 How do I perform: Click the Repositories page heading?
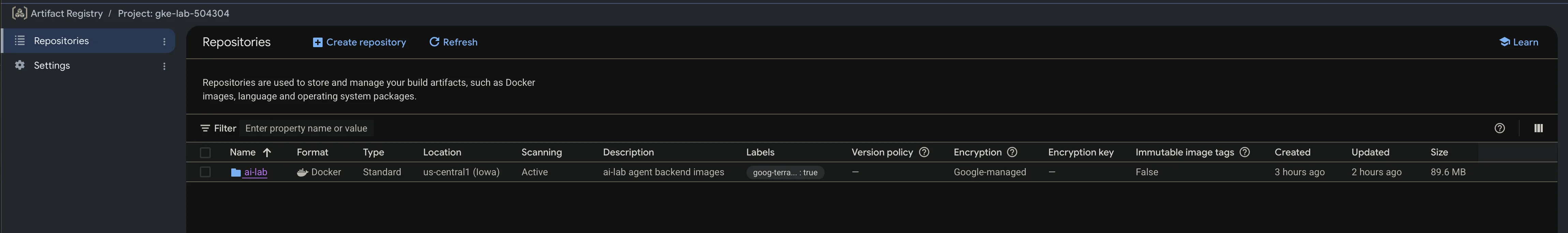[x=236, y=42]
